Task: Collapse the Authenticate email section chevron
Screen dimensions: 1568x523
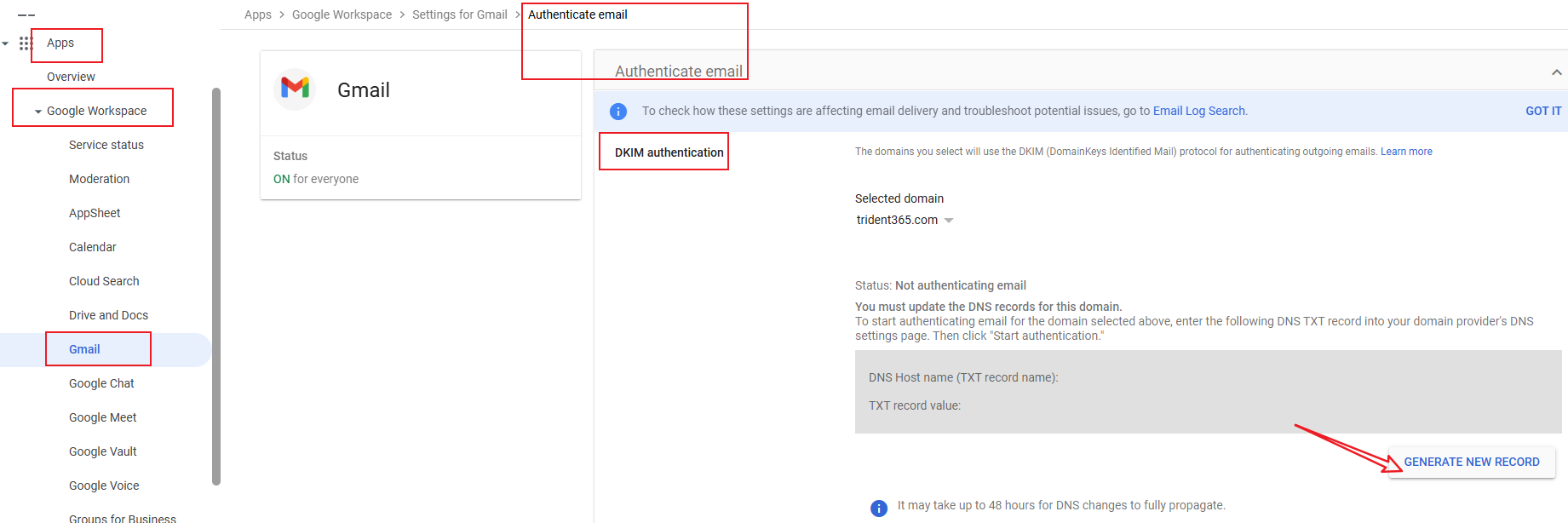Action: click(1556, 72)
